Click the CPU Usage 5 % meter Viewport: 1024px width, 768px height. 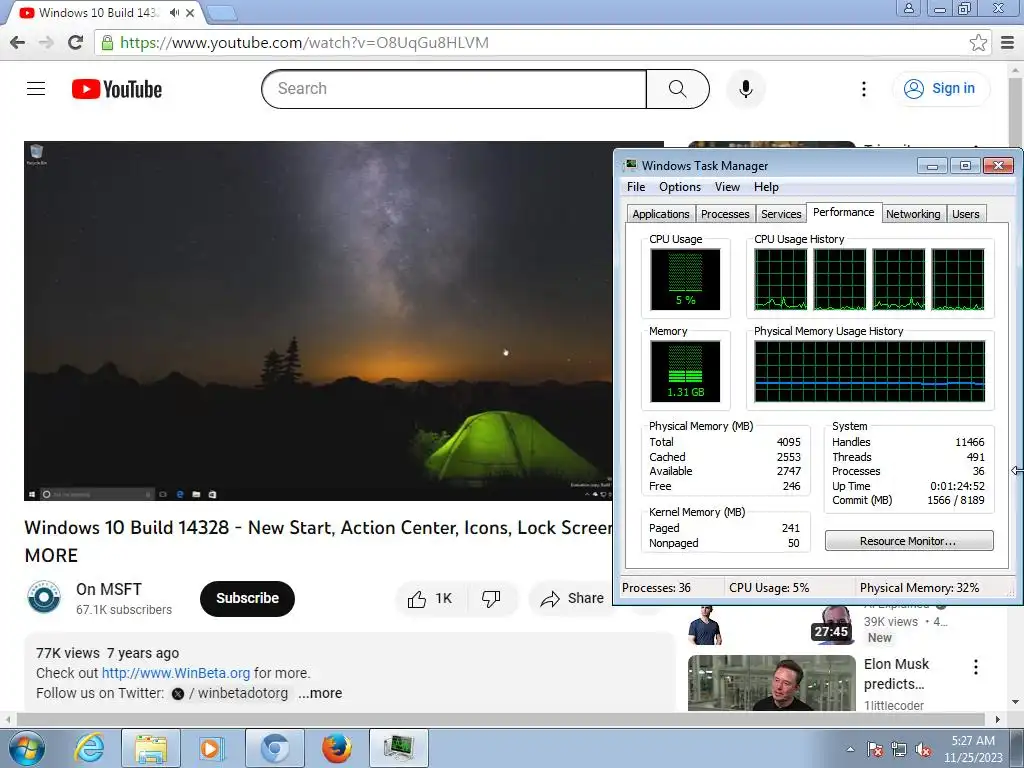click(x=685, y=280)
